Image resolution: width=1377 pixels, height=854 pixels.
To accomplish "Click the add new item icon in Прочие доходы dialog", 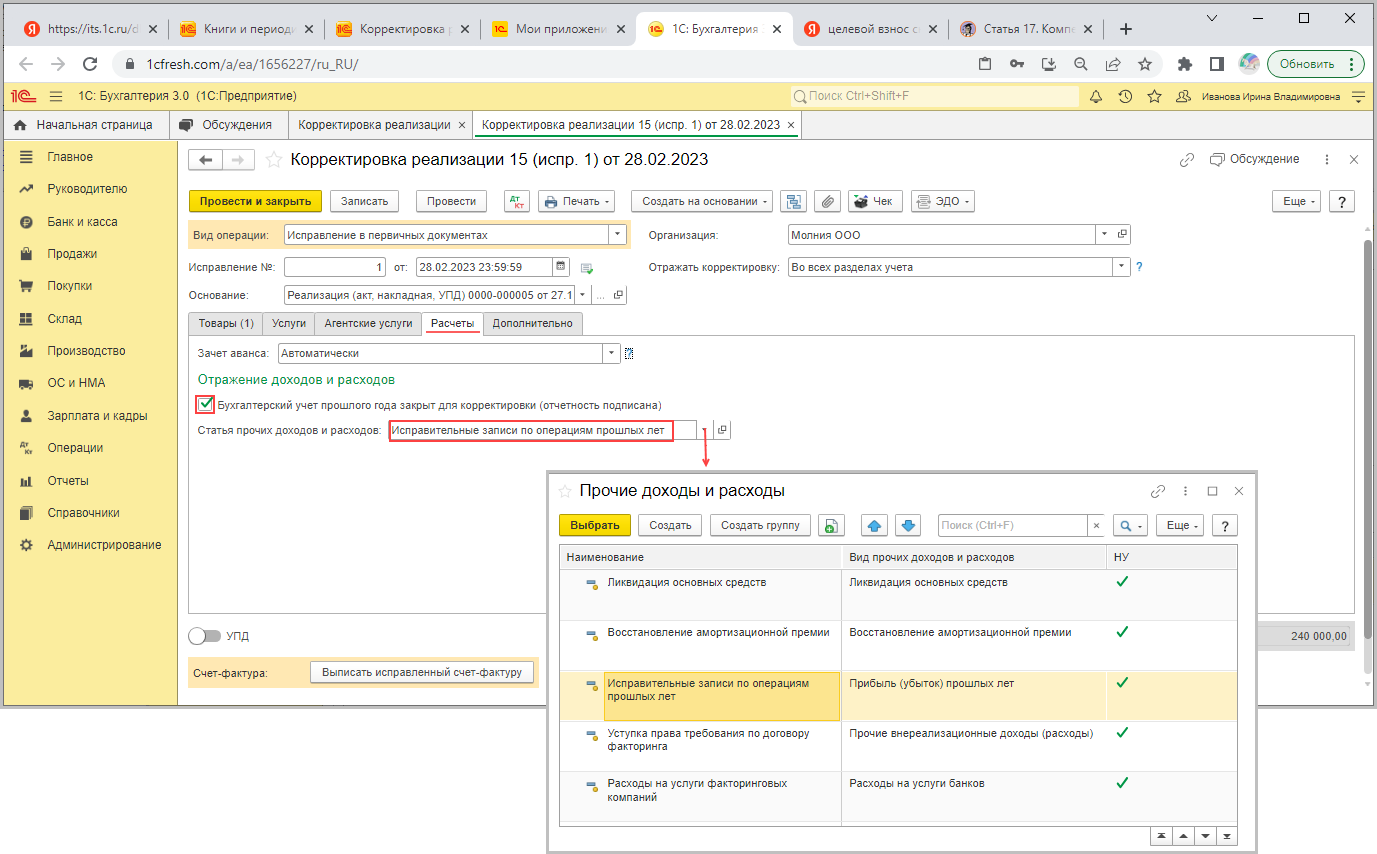I will (832, 525).
